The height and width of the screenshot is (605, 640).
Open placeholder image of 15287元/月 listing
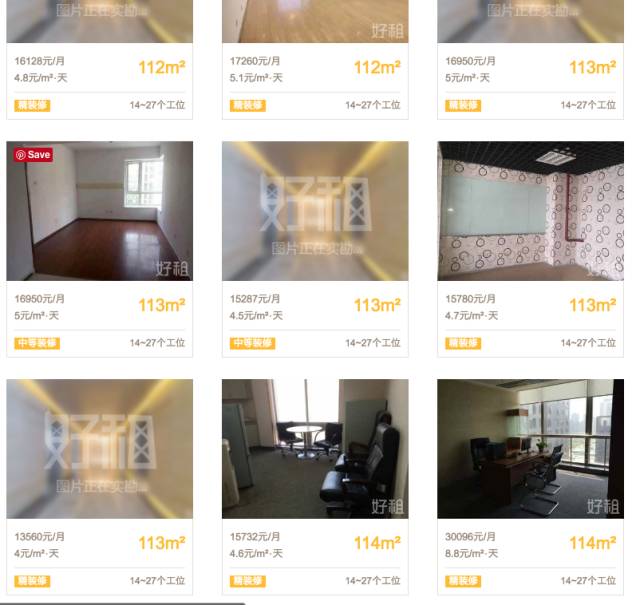tap(315, 211)
